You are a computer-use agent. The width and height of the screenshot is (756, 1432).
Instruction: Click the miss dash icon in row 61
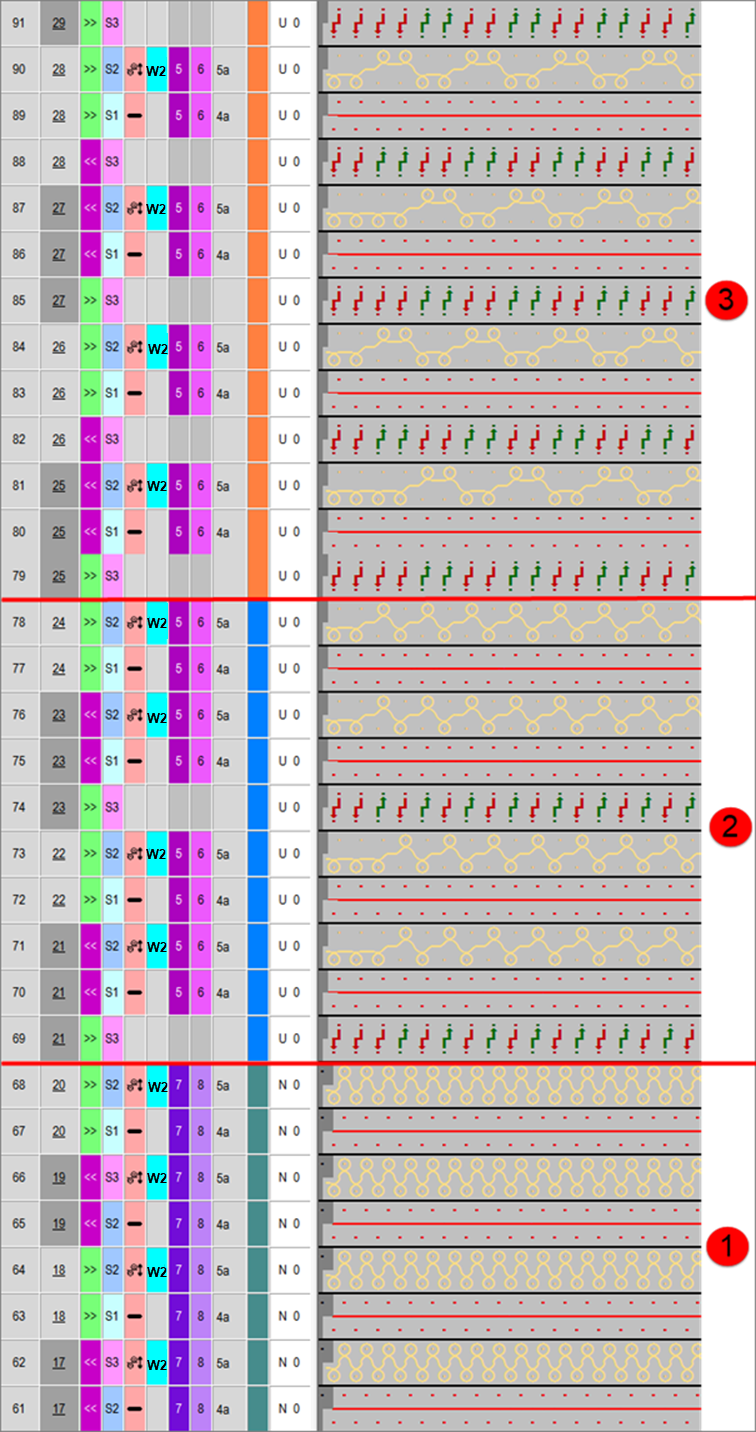(x=134, y=1409)
